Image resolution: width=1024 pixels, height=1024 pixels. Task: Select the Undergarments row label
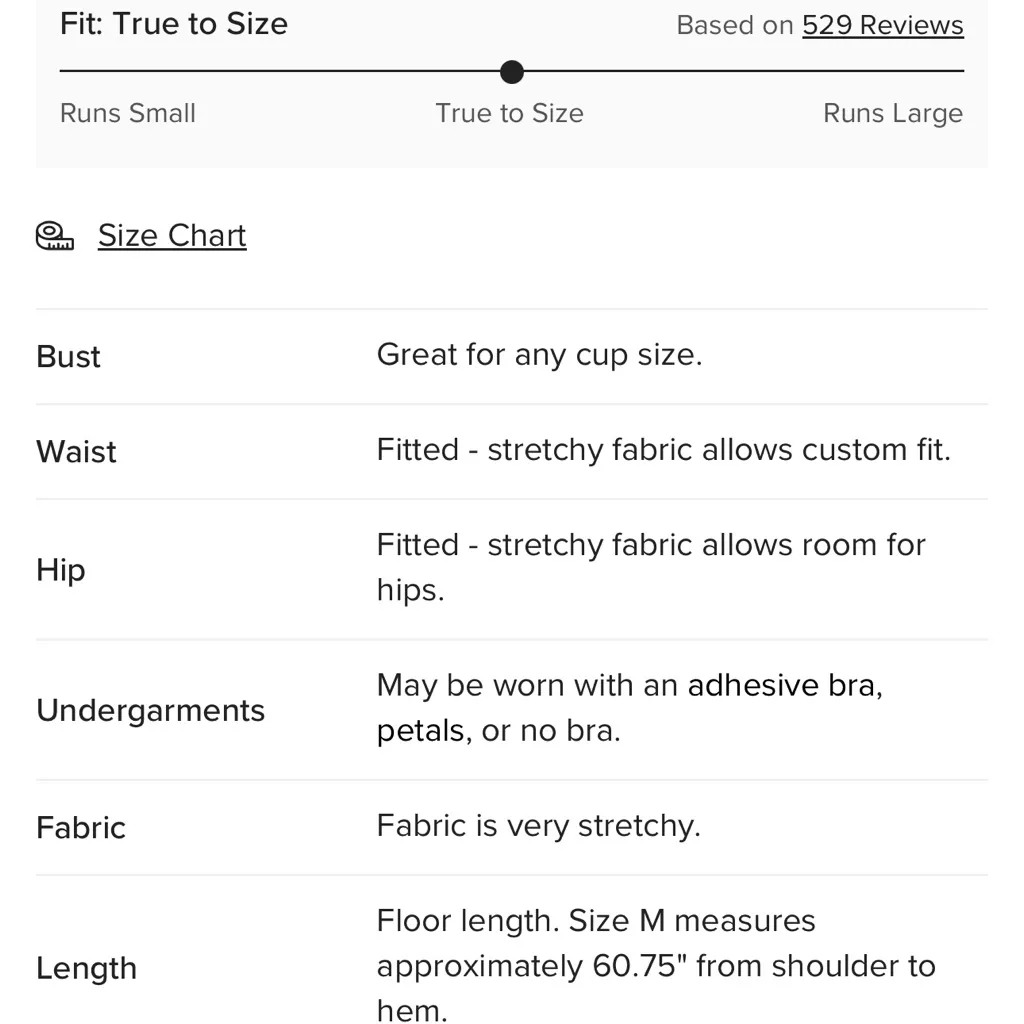(151, 711)
